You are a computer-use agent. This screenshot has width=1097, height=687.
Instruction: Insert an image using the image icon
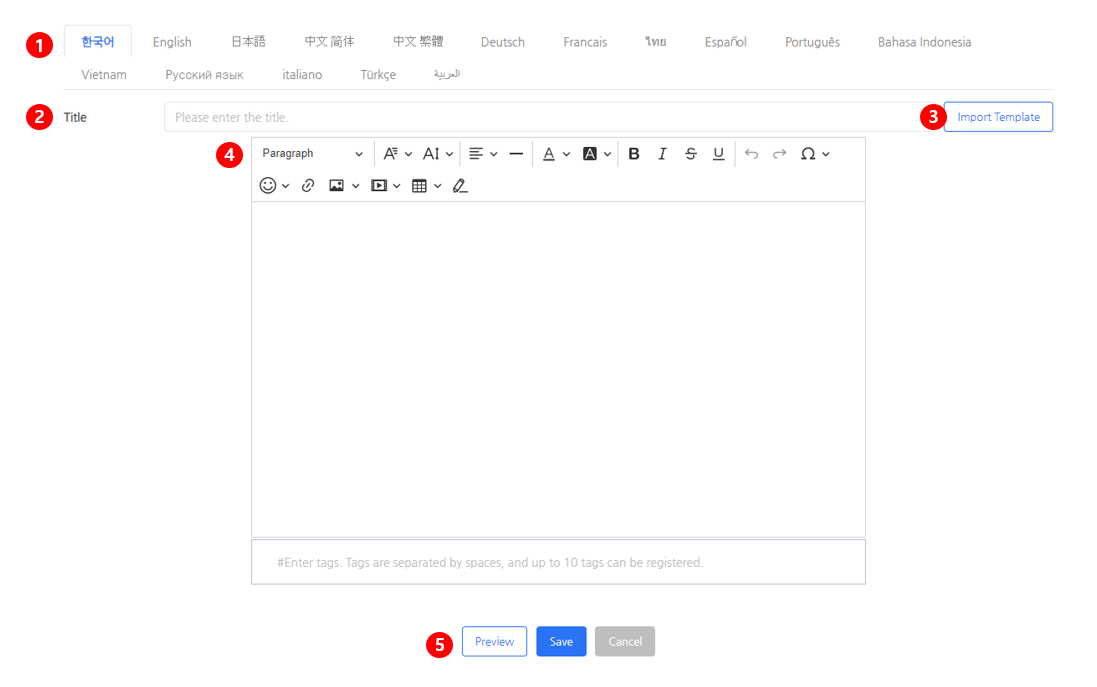[x=343, y=186]
